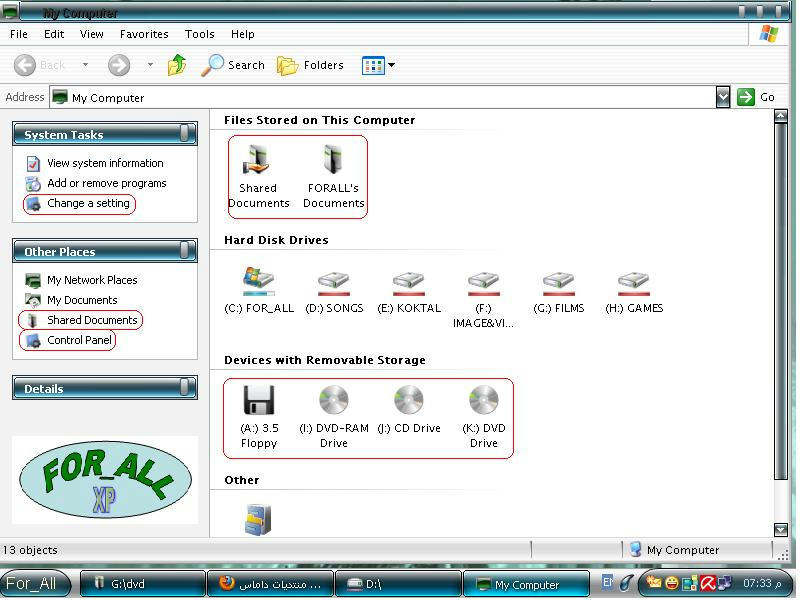Select the (A:) 3.5 Floppy icon
This screenshot has height=600, width=800.
259,399
